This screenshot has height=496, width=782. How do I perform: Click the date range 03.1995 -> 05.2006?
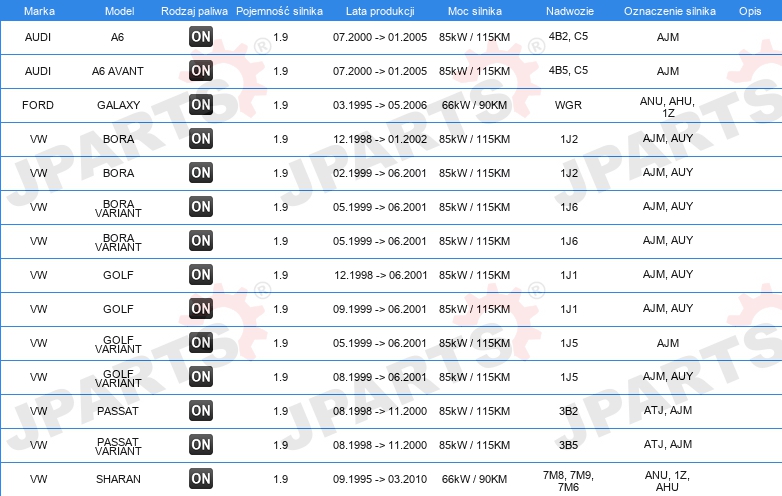pyautogui.click(x=380, y=105)
